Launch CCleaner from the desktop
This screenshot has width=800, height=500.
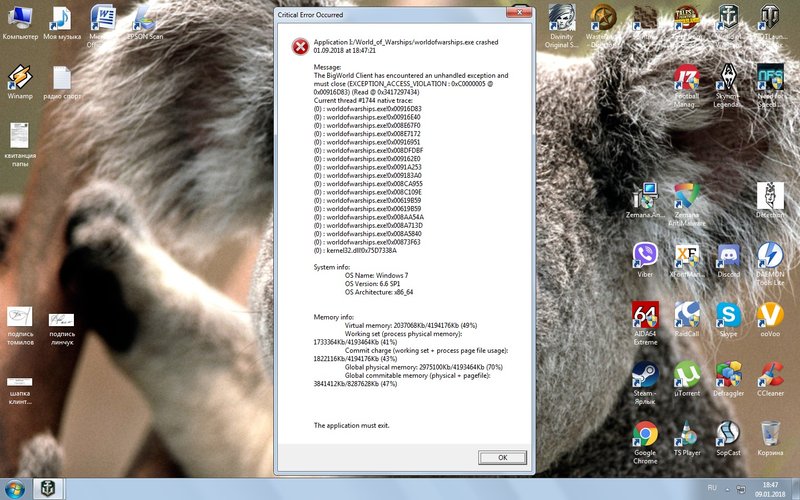coord(770,379)
